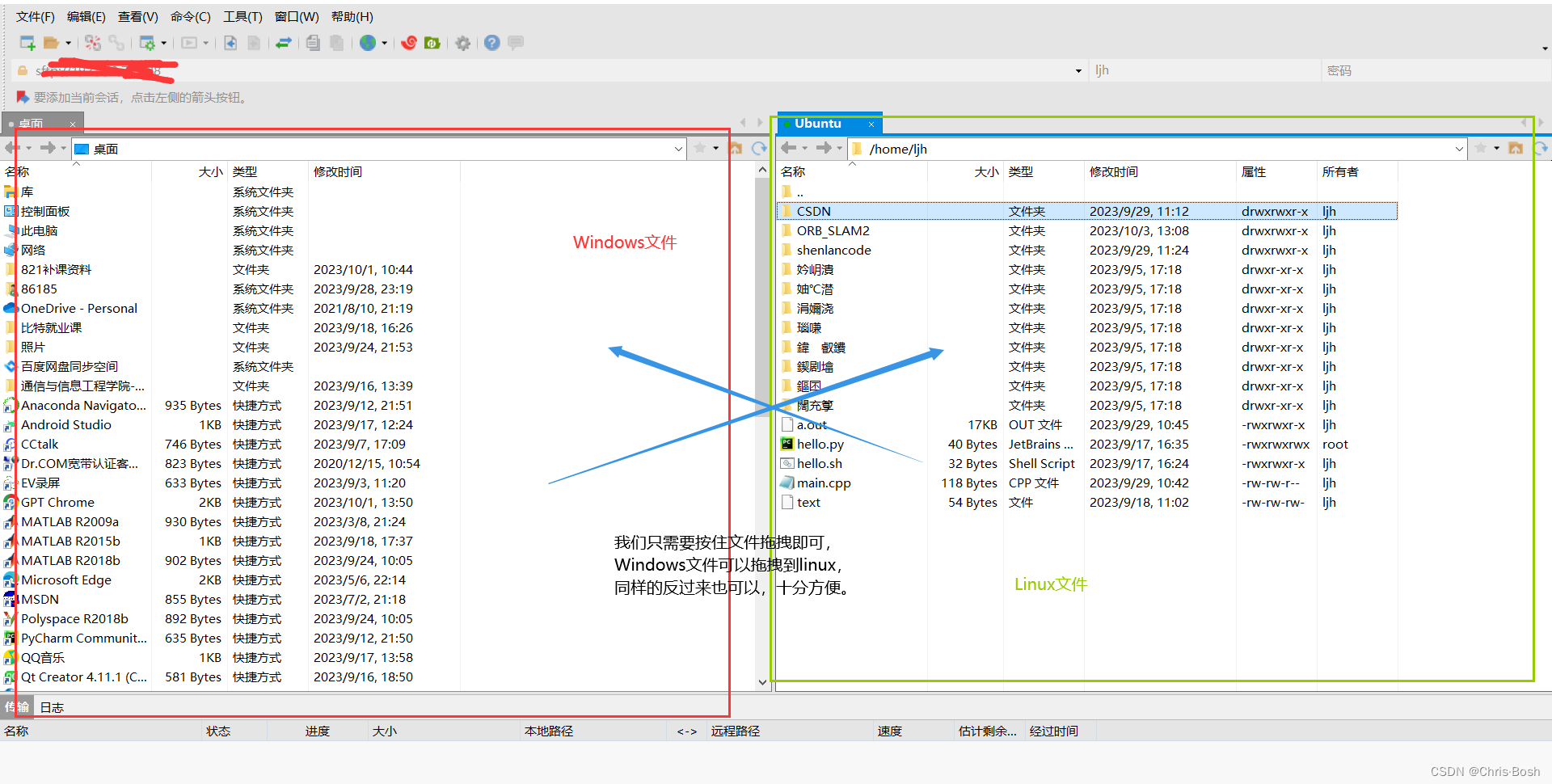This screenshot has width=1552, height=784.
Task: Click the red flag add-session arrow icon
Action: coord(23,97)
